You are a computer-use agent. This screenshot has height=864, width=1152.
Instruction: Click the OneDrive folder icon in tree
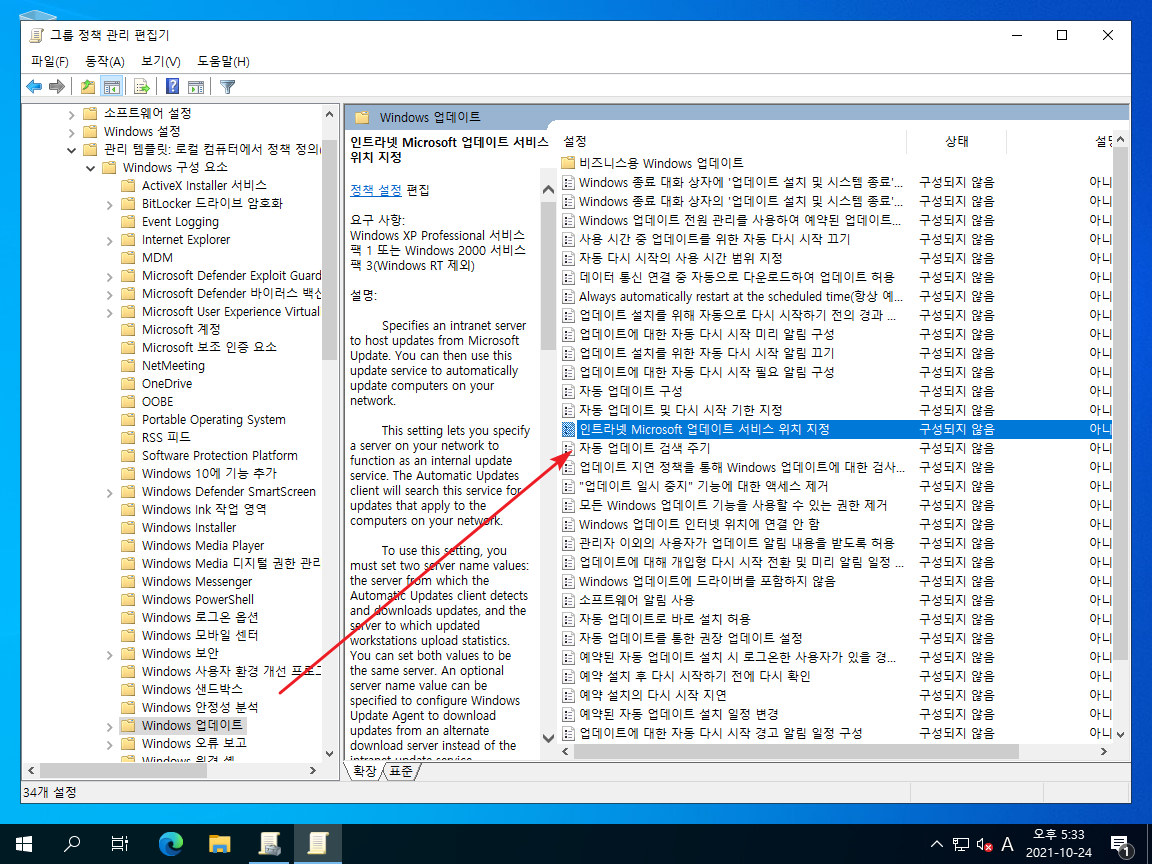coord(129,384)
